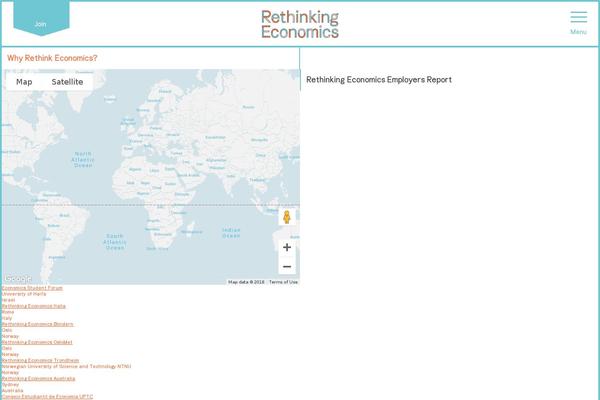Click 'Map data ©2018' text on the map
600x400 pixels.
[246, 282]
